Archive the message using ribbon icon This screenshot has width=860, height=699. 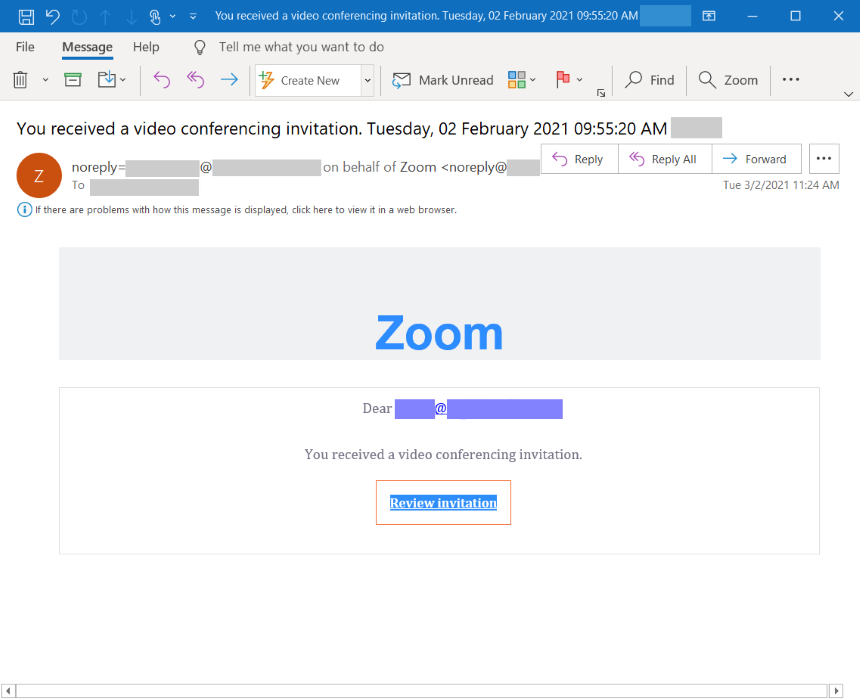click(x=72, y=80)
